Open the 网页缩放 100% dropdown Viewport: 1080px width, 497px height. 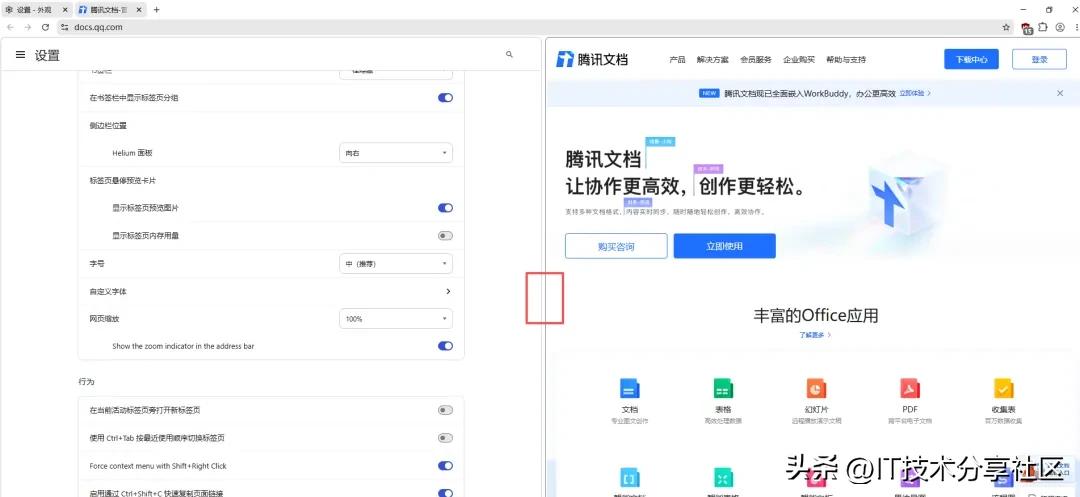[x=396, y=319]
